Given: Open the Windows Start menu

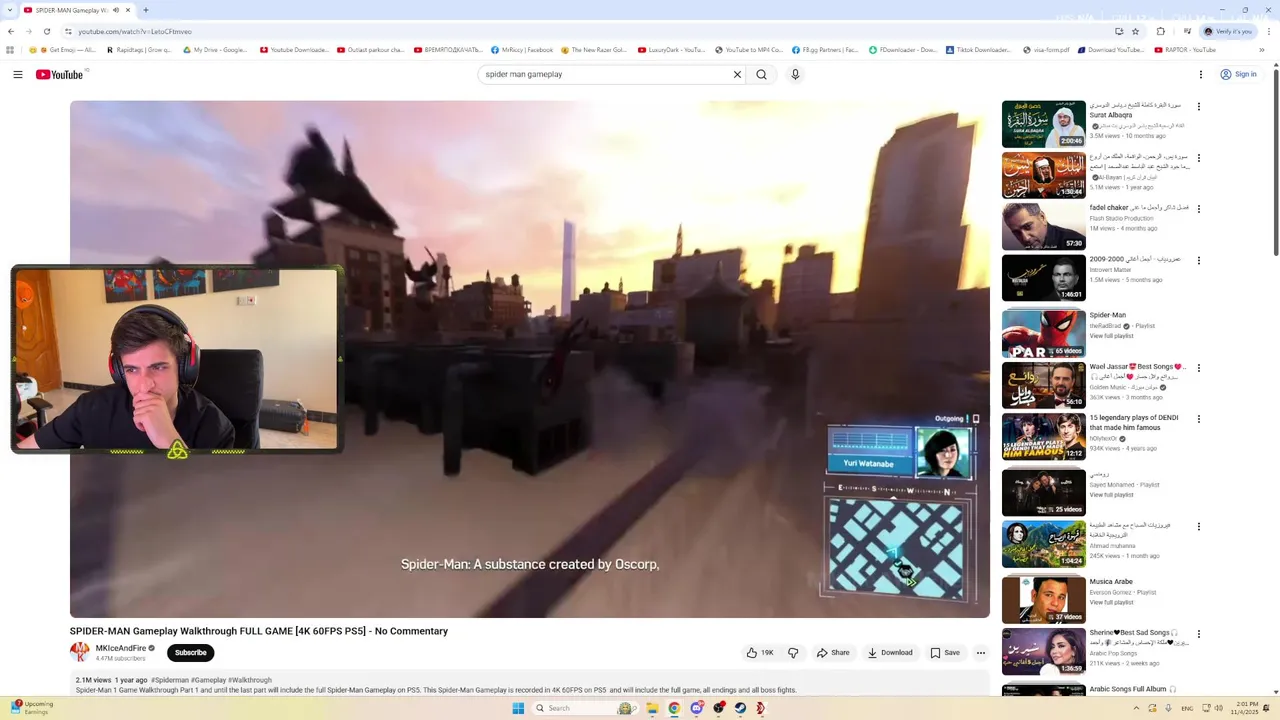Looking at the screenshot, I should 518,708.
